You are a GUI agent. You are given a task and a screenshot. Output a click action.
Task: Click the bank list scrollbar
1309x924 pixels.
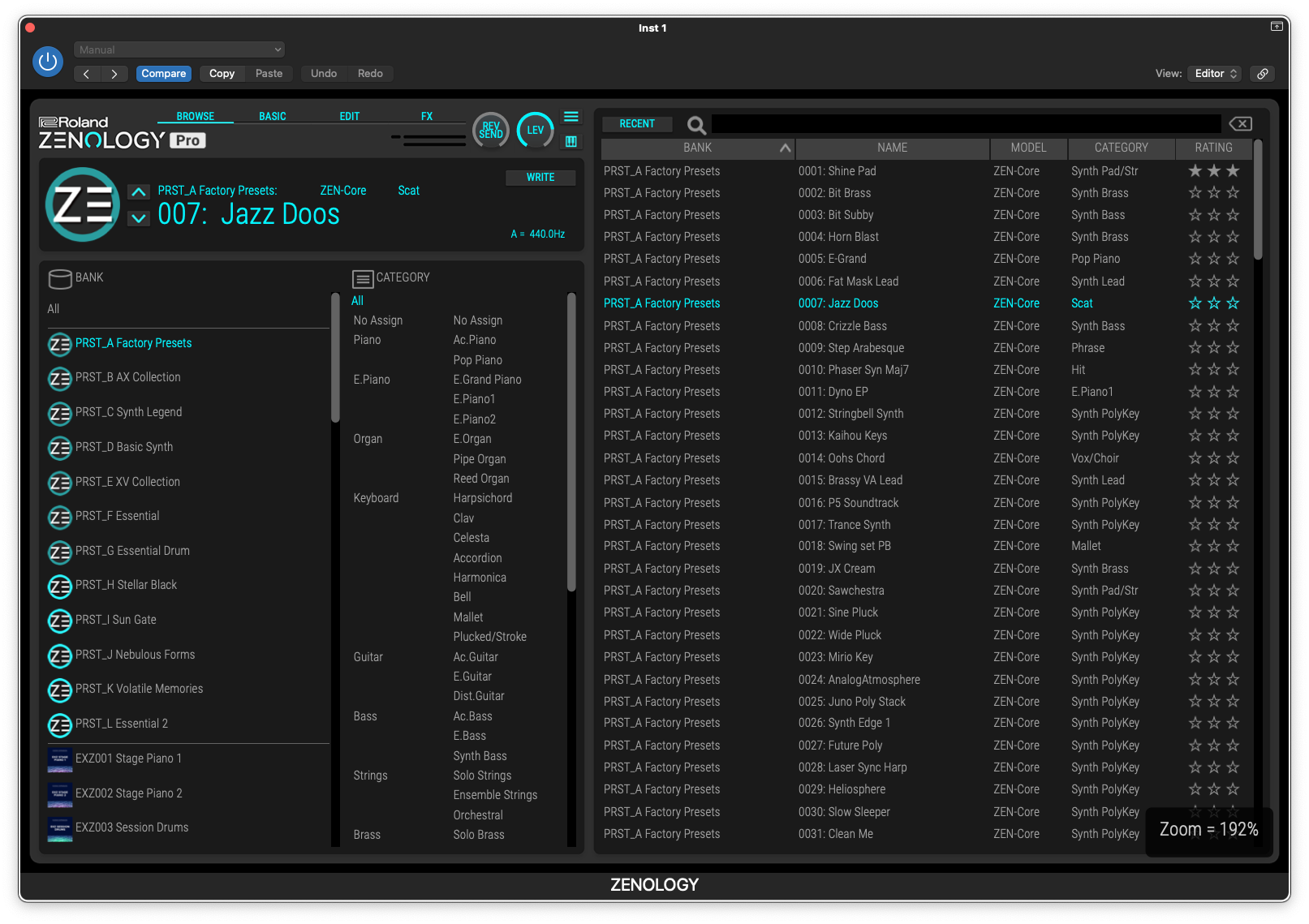pos(335,358)
